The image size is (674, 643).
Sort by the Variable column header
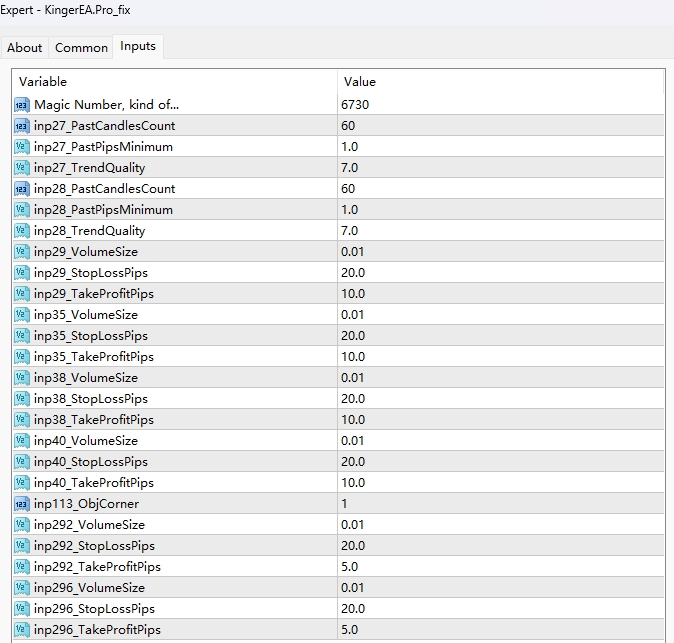click(175, 81)
